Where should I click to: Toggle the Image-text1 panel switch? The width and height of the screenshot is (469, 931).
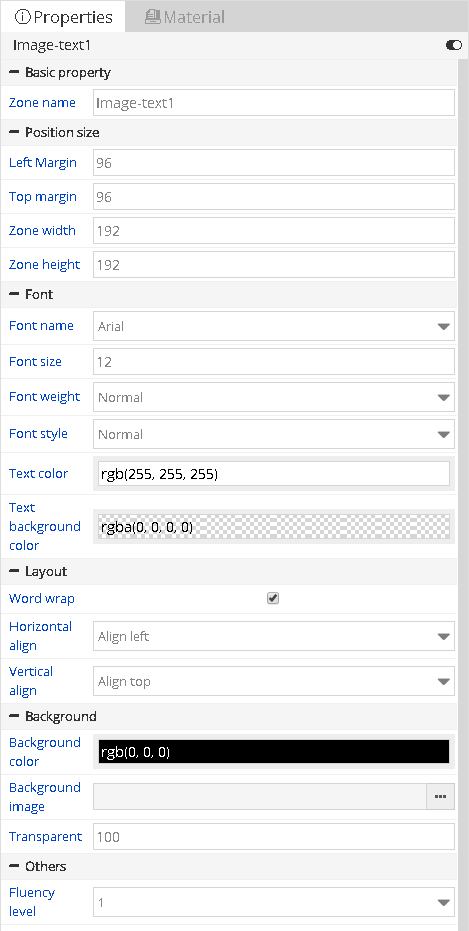point(454,45)
